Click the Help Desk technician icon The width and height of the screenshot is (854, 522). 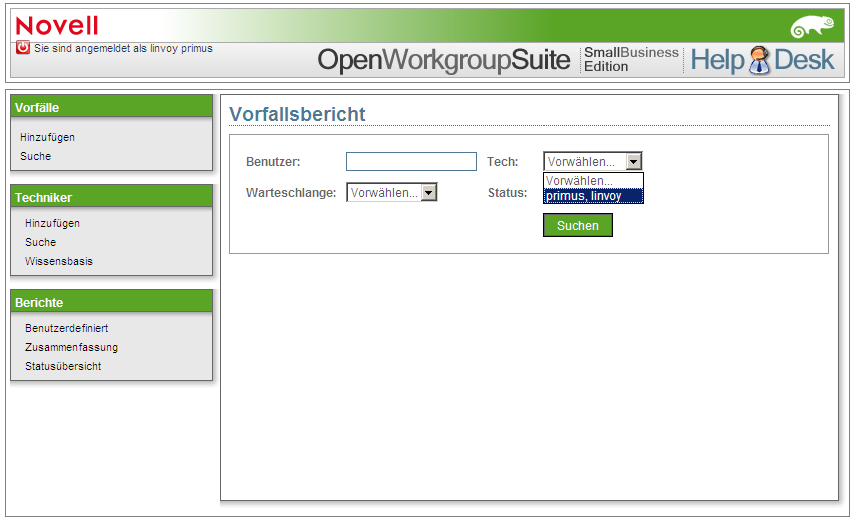(x=759, y=60)
